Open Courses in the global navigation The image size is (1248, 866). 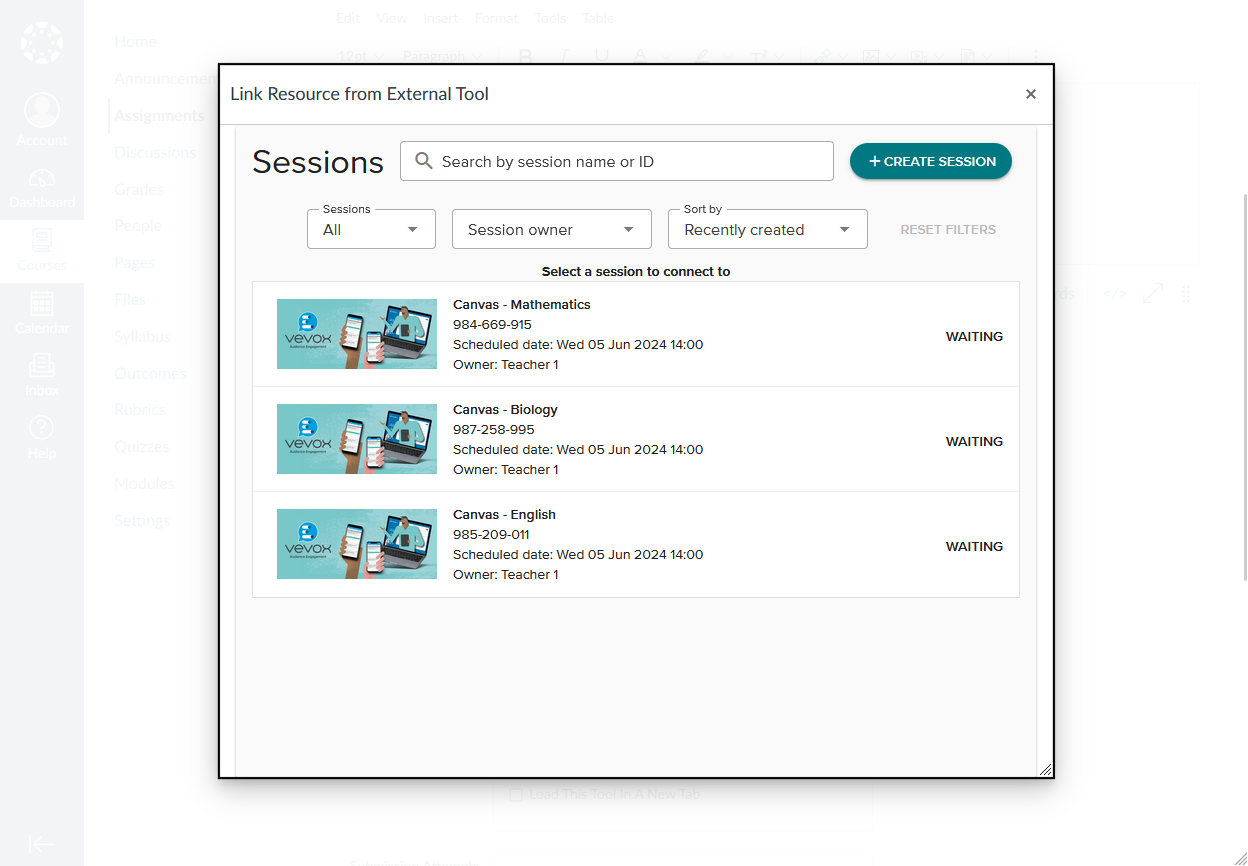coord(41,249)
